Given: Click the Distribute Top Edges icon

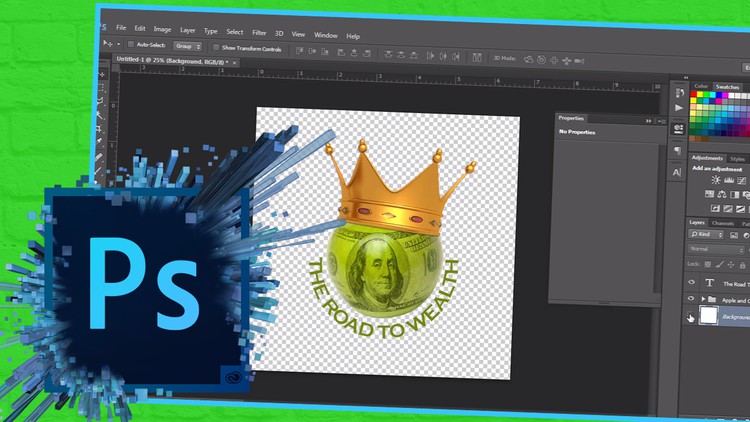Looking at the screenshot, I should click(388, 54).
